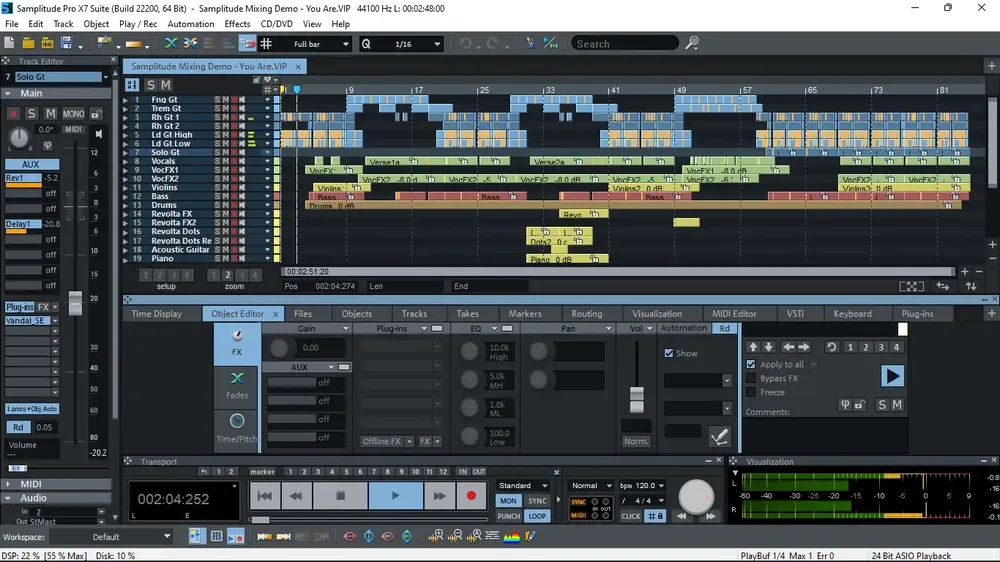This screenshot has width=1000, height=562.
Task: Enable the Bypass FX checkbox
Action: point(751,378)
